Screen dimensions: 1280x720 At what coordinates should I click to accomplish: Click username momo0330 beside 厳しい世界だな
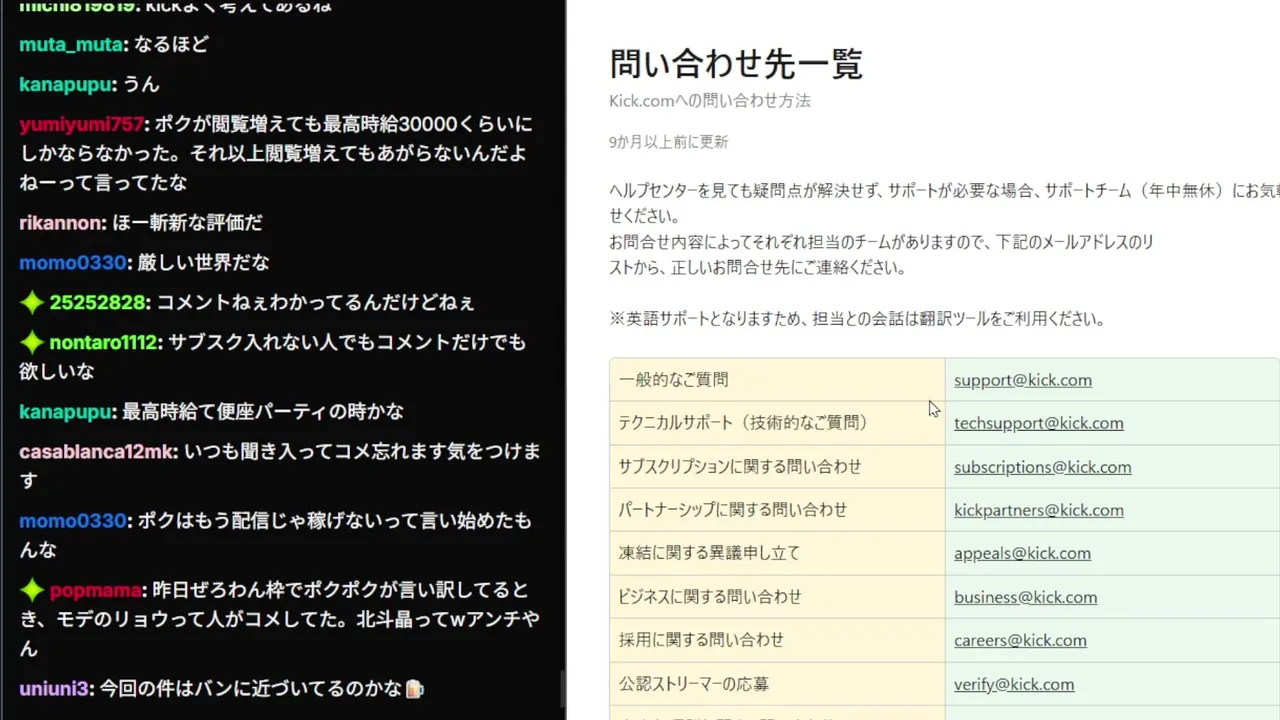coord(73,263)
